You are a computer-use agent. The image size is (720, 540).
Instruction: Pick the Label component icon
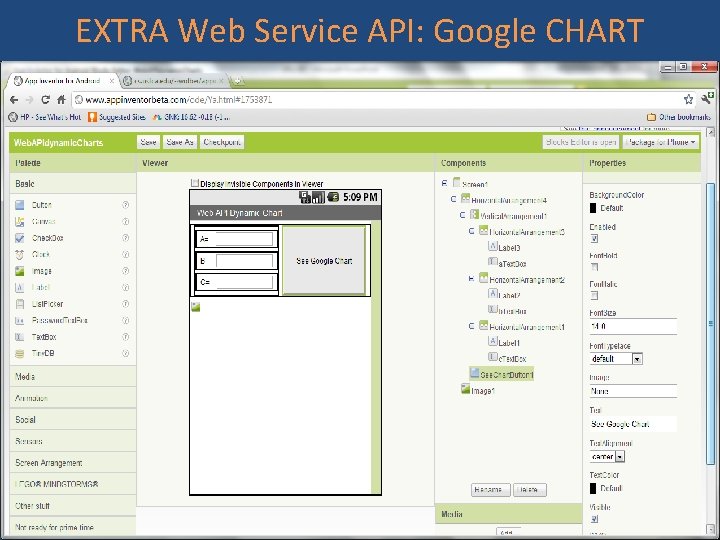coord(19,287)
